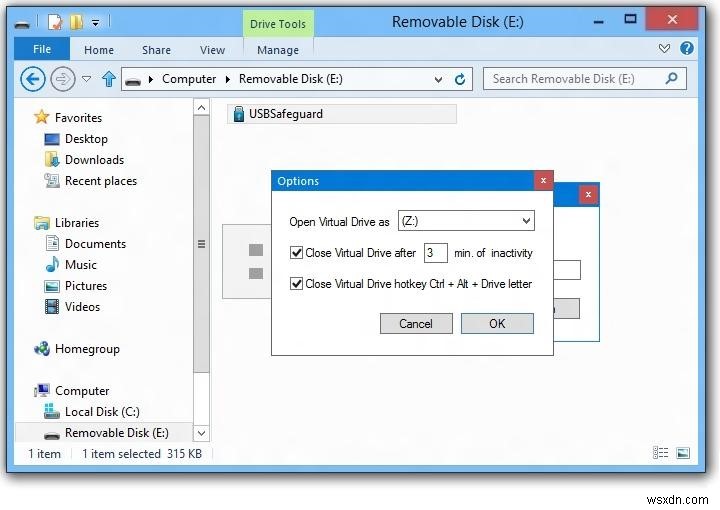Toggle Close Virtual Drive hotkey checkbox
The width and height of the screenshot is (720, 510).
[x=297, y=284]
